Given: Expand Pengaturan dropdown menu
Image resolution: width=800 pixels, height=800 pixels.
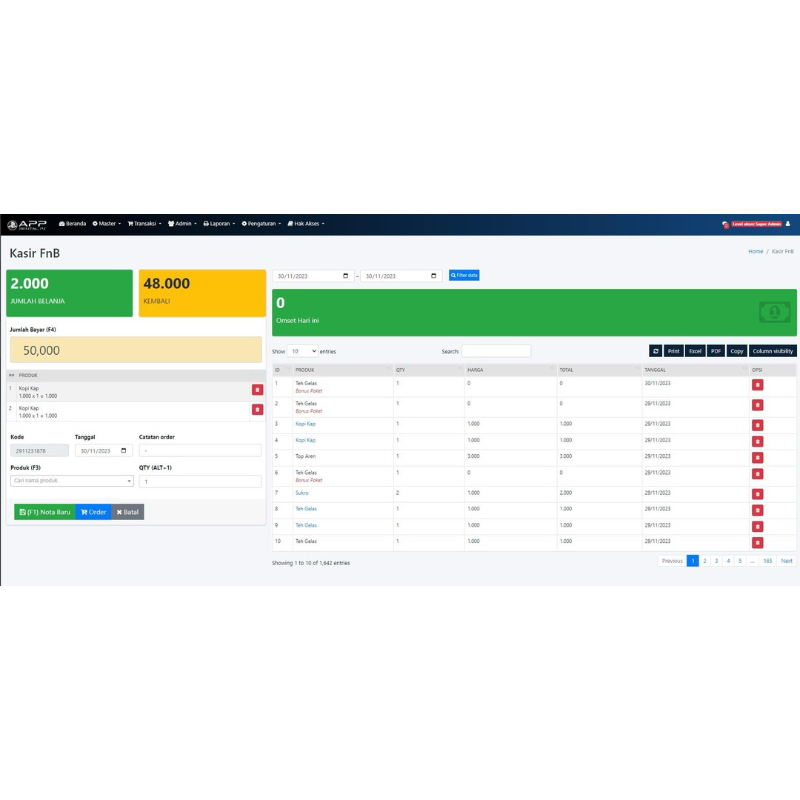Looking at the screenshot, I should click(x=261, y=223).
